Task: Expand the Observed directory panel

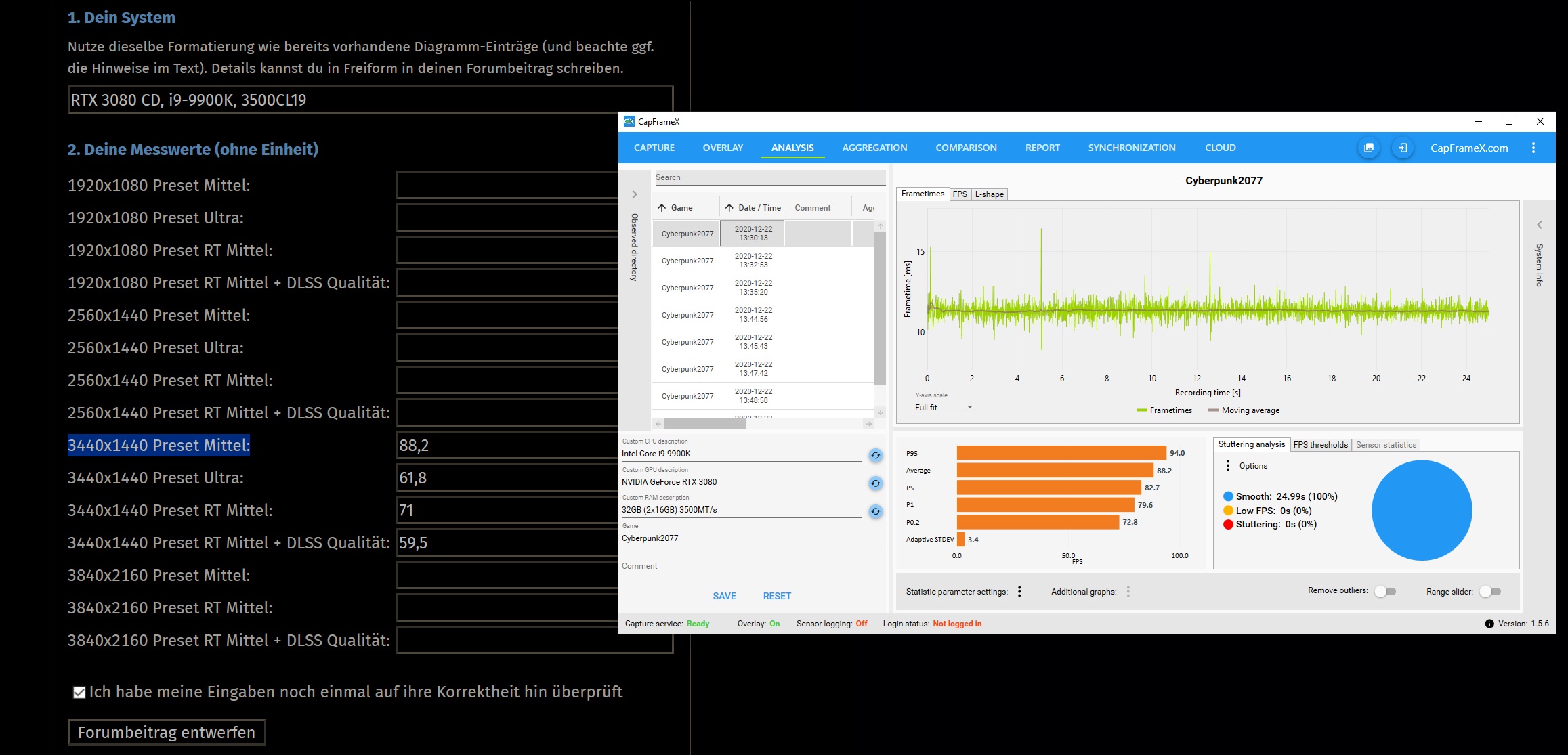Action: coord(635,194)
